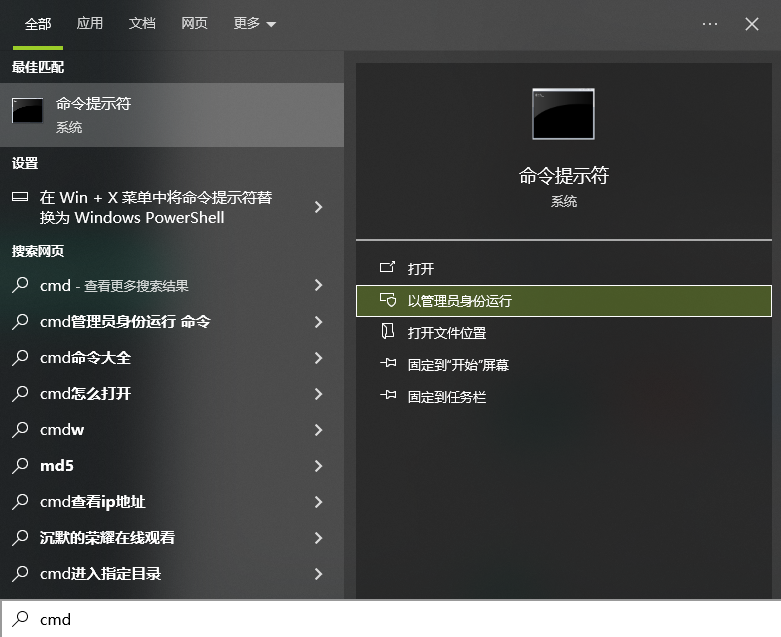Search web for md5
This screenshot has height=637, width=781.
(172, 466)
